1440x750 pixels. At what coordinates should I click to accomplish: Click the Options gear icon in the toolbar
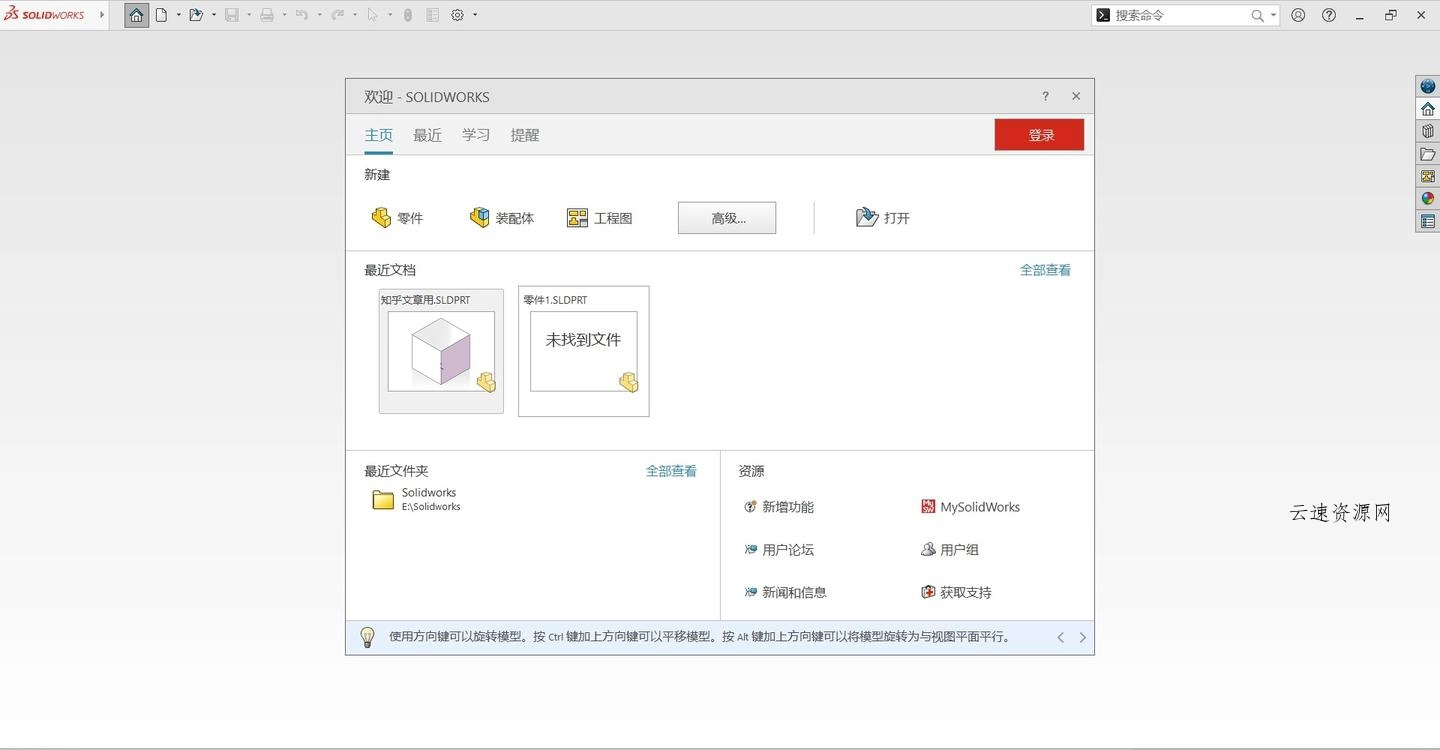click(x=457, y=14)
